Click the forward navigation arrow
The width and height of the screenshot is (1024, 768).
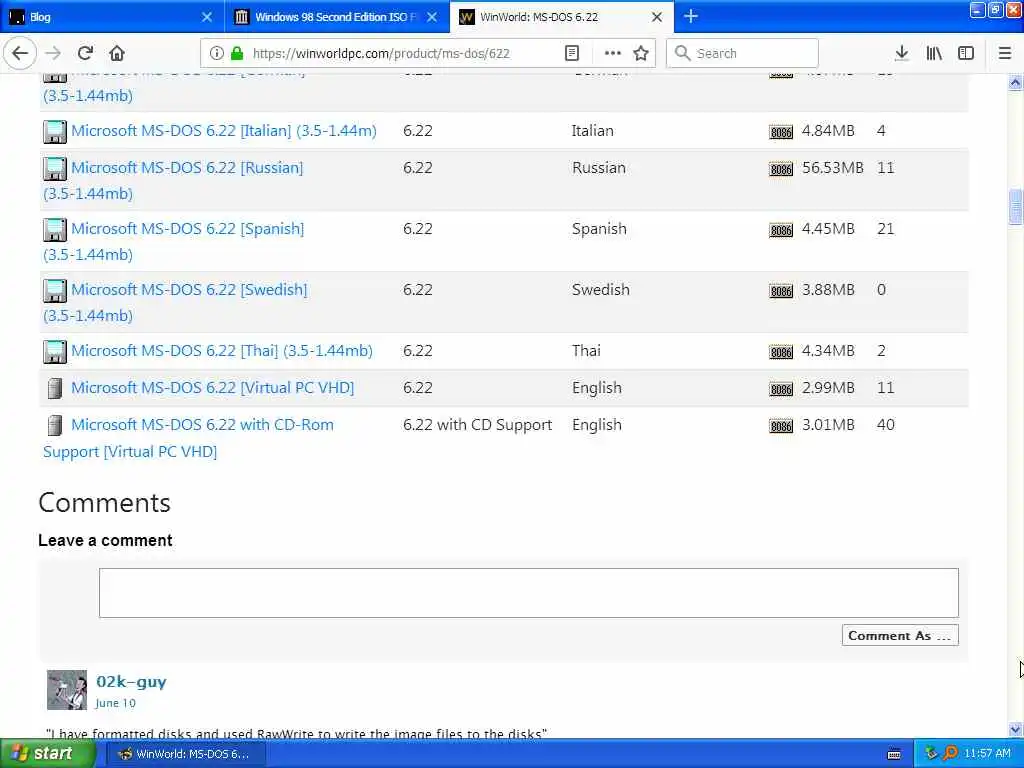pyautogui.click(x=54, y=53)
